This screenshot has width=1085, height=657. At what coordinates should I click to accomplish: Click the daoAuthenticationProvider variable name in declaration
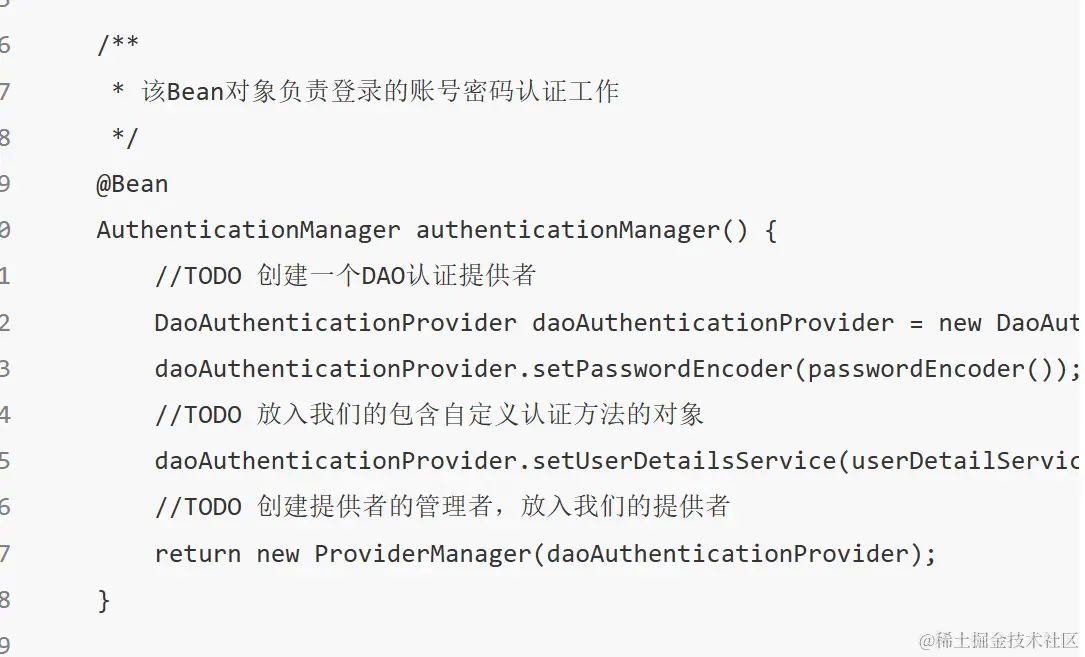coord(713,323)
